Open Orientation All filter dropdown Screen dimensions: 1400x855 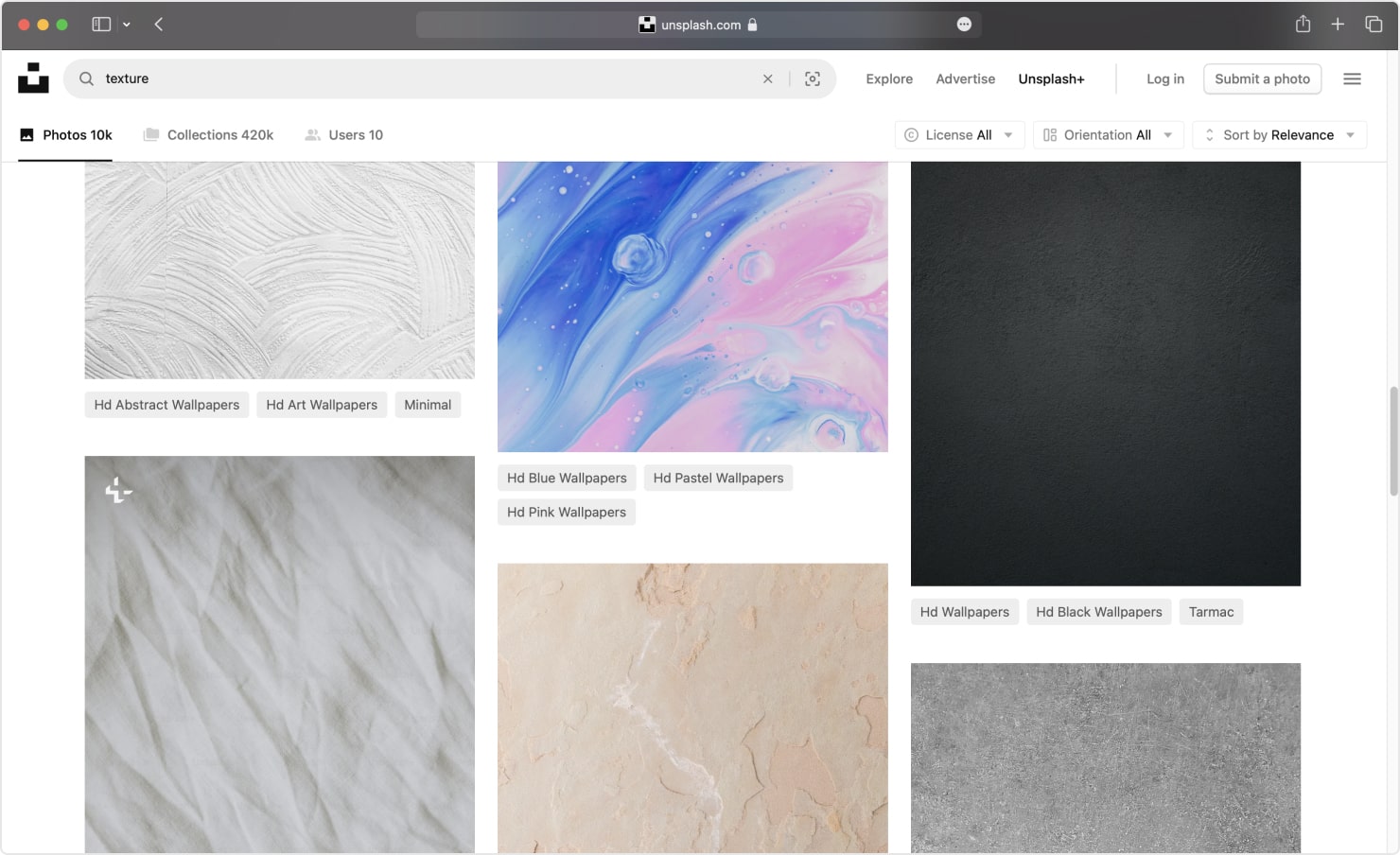[1108, 135]
